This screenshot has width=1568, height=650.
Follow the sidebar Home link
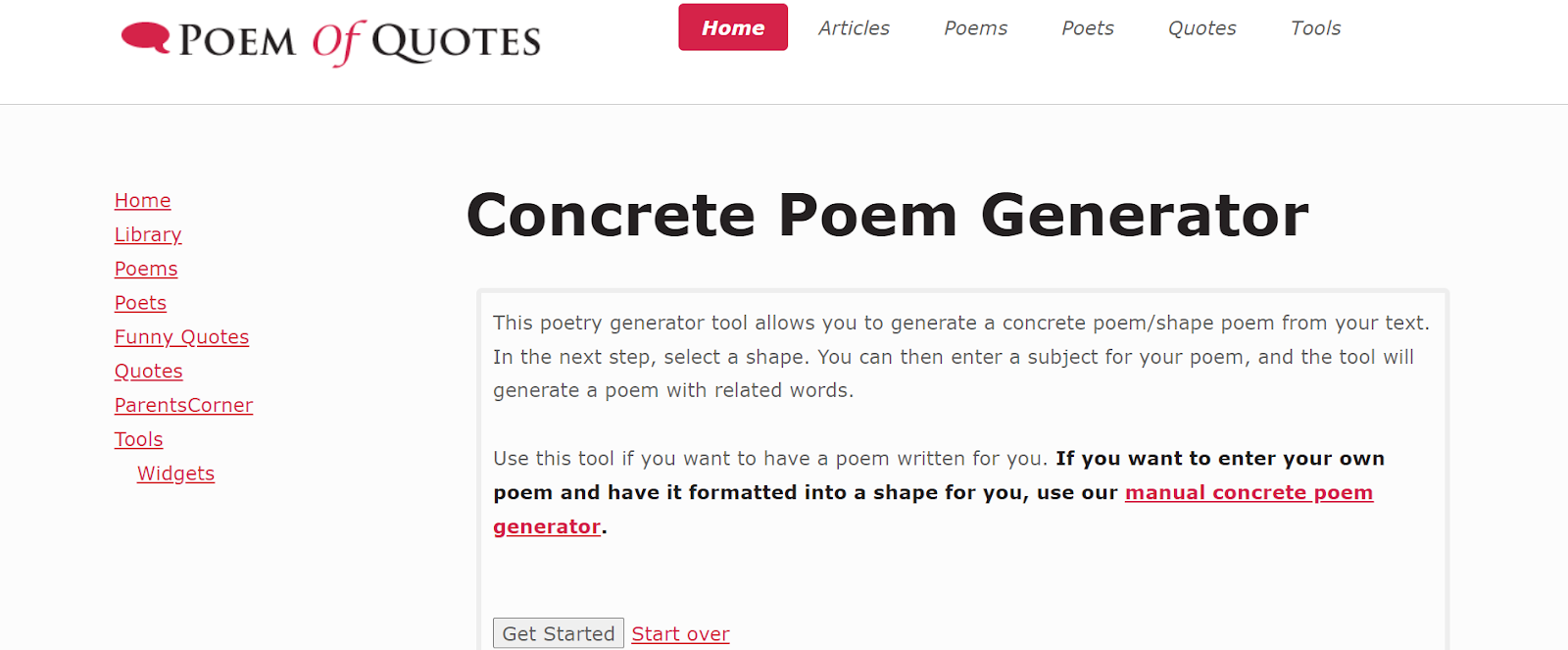143,201
